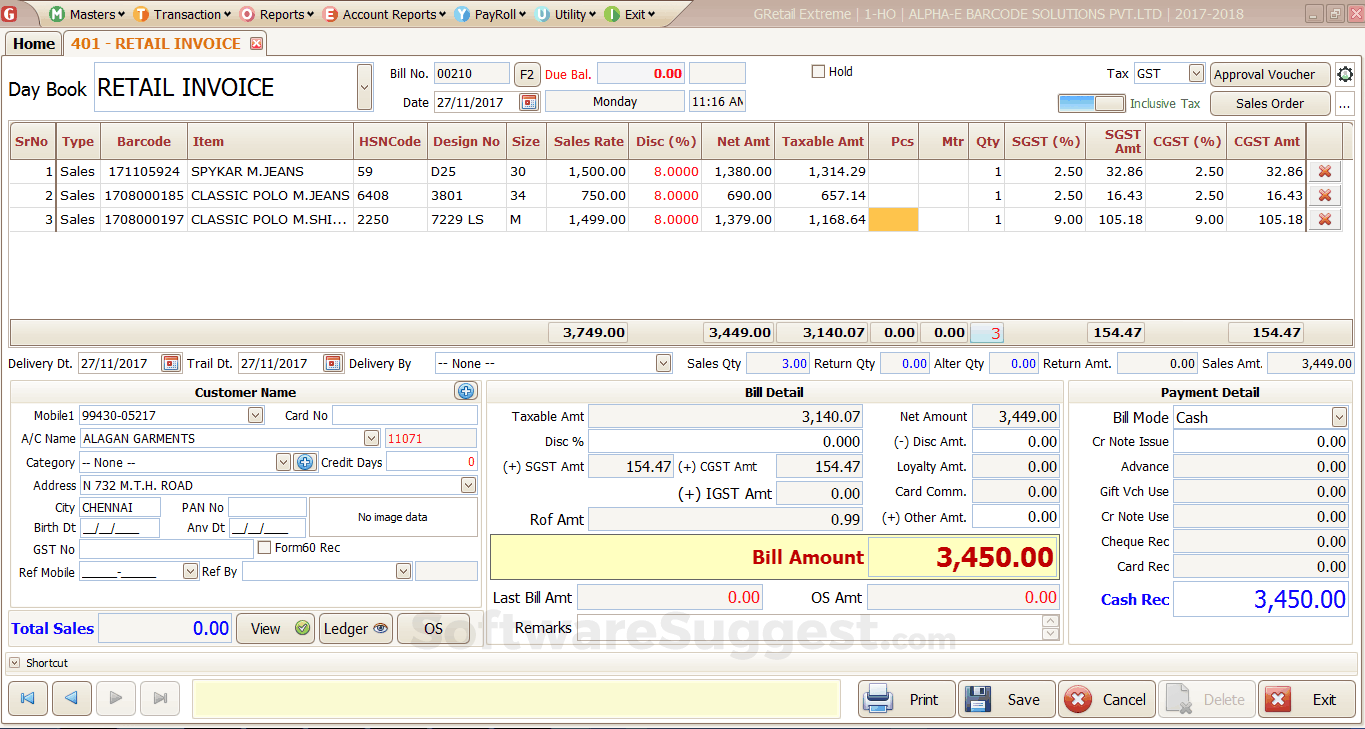Click the settings gear beside Approval Voucher
The image size is (1365, 729).
coord(1345,75)
